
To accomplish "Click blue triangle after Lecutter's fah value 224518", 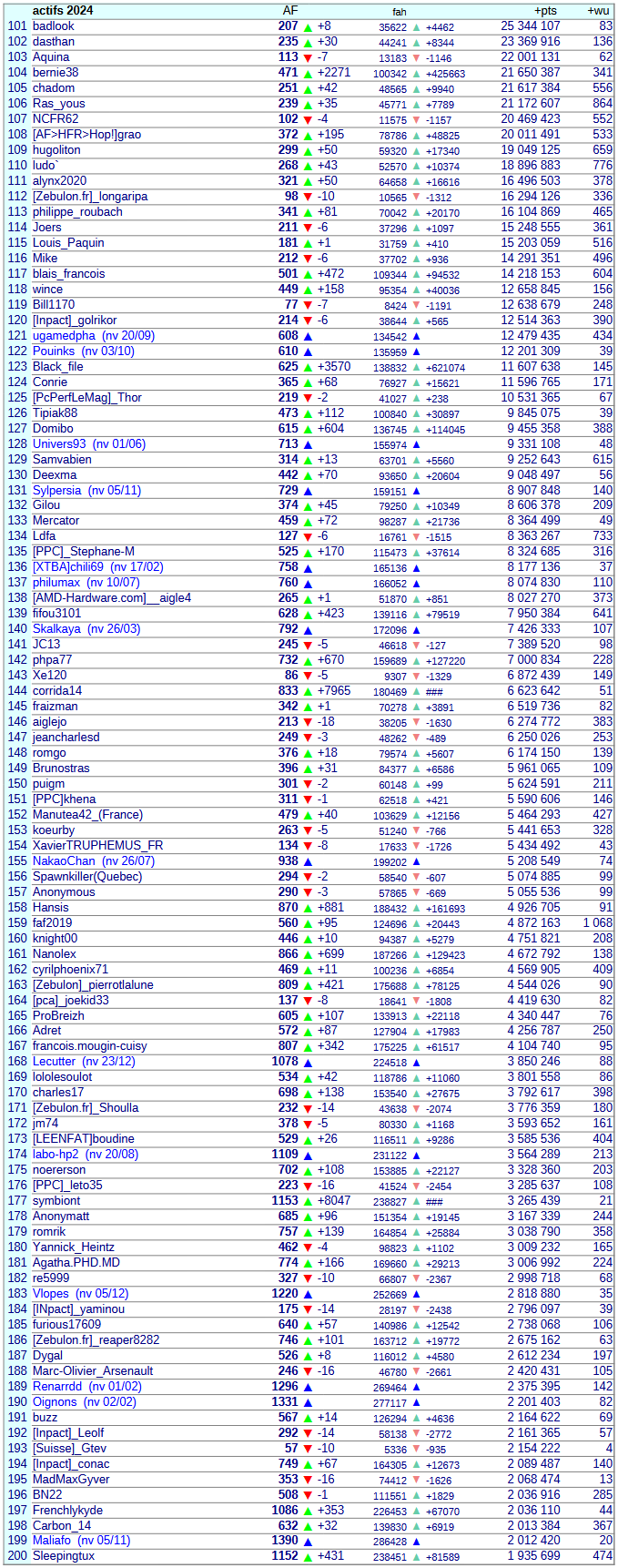I will [417, 1063].
